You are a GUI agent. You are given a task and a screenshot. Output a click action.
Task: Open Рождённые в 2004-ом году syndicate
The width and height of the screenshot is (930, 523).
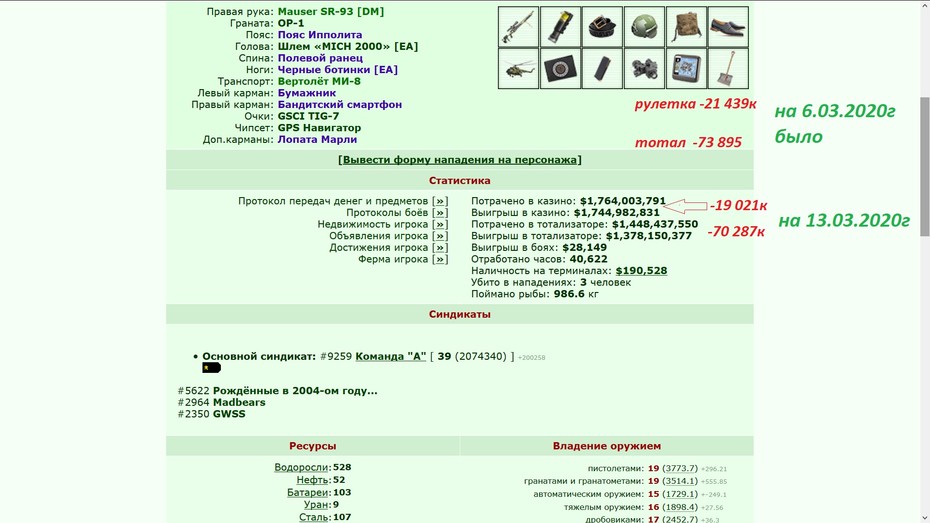(295, 391)
